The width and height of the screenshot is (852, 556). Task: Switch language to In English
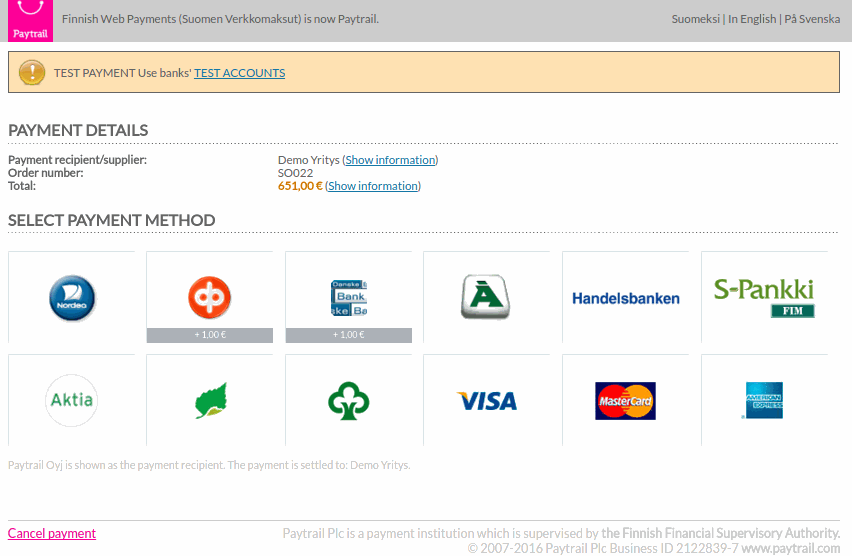pyautogui.click(x=752, y=19)
